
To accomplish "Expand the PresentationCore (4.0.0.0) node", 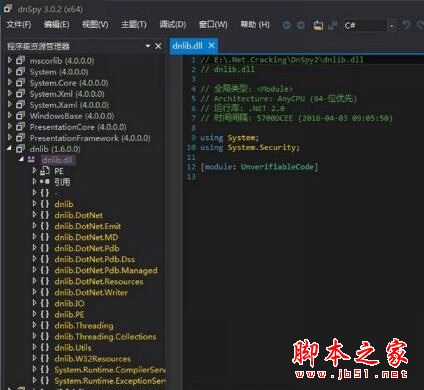I will [10, 127].
